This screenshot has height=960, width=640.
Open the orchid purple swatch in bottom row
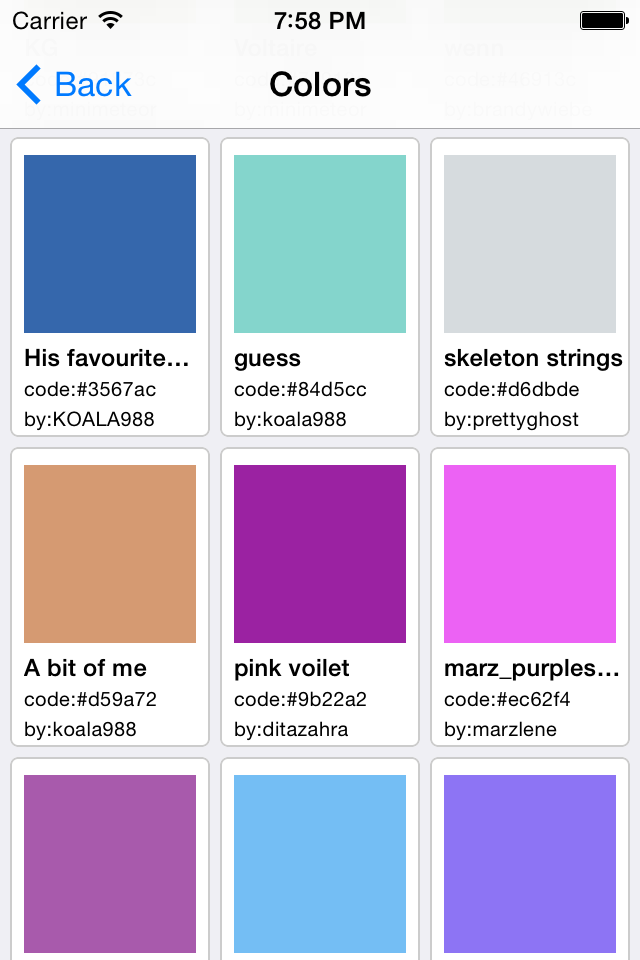point(110,863)
